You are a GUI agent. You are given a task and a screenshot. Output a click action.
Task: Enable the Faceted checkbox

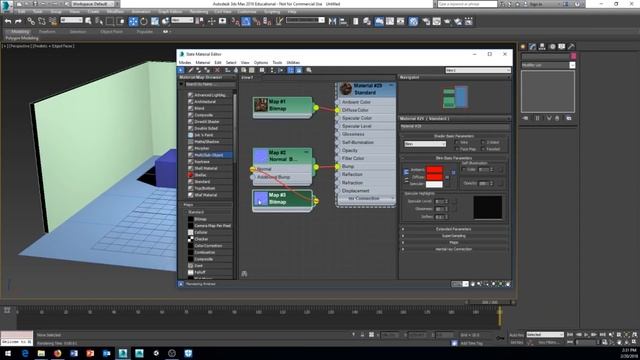click(483, 149)
